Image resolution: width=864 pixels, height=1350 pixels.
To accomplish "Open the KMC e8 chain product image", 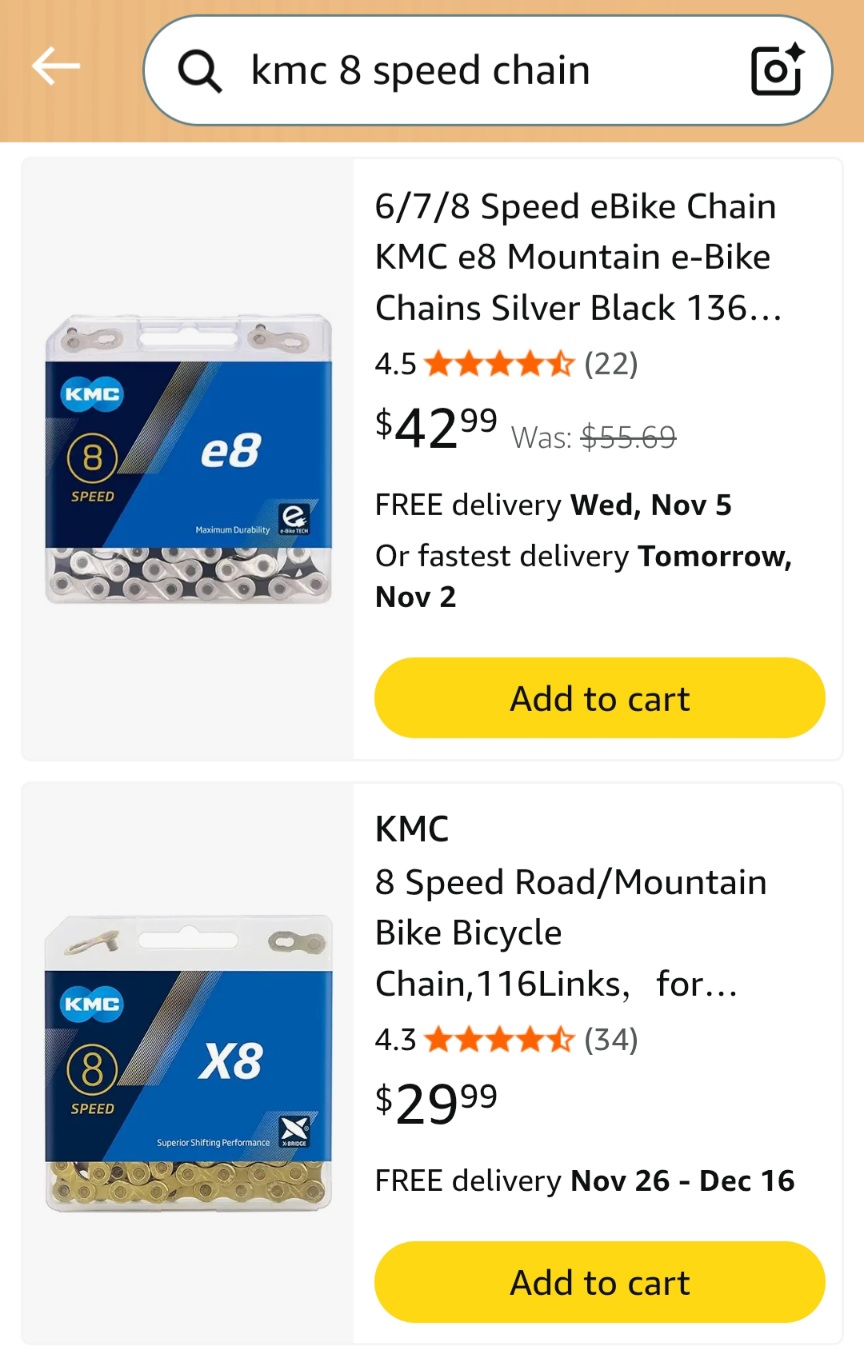I will [188, 459].
